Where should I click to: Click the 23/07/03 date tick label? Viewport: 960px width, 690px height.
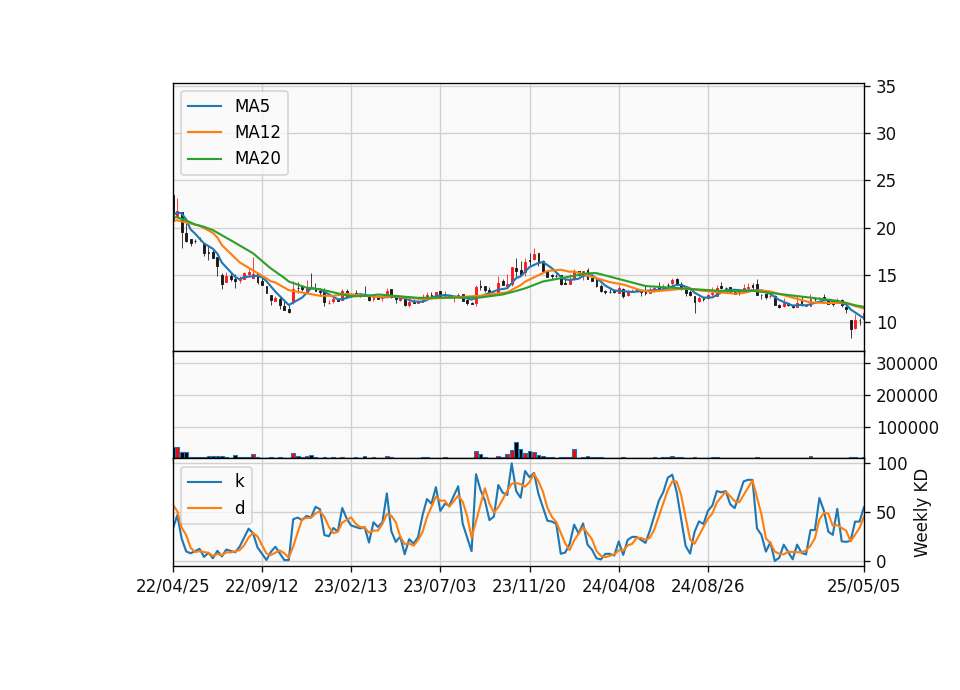pos(440,586)
